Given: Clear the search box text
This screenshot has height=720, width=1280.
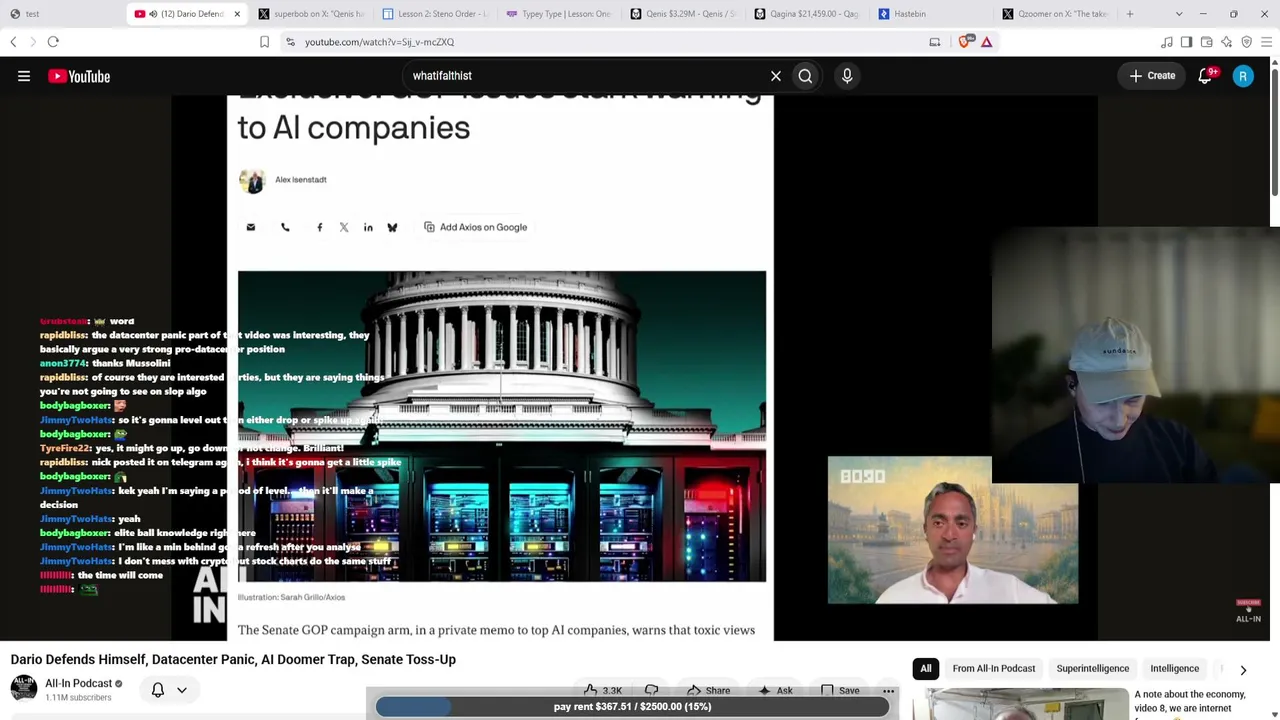Looking at the screenshot, I should (x=775, y=76).
